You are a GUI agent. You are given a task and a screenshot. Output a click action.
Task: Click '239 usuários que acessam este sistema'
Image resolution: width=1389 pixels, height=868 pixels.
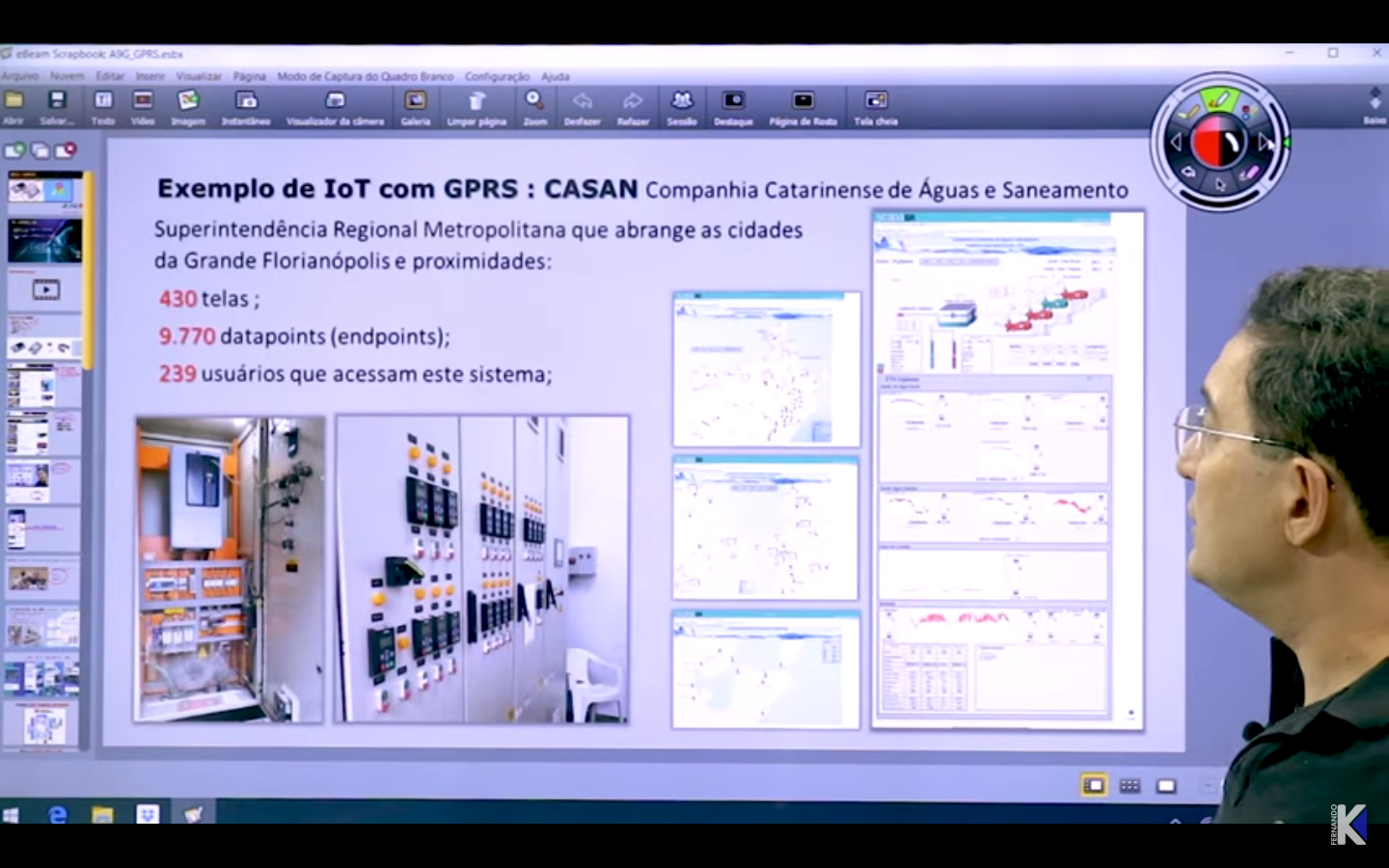355,374
